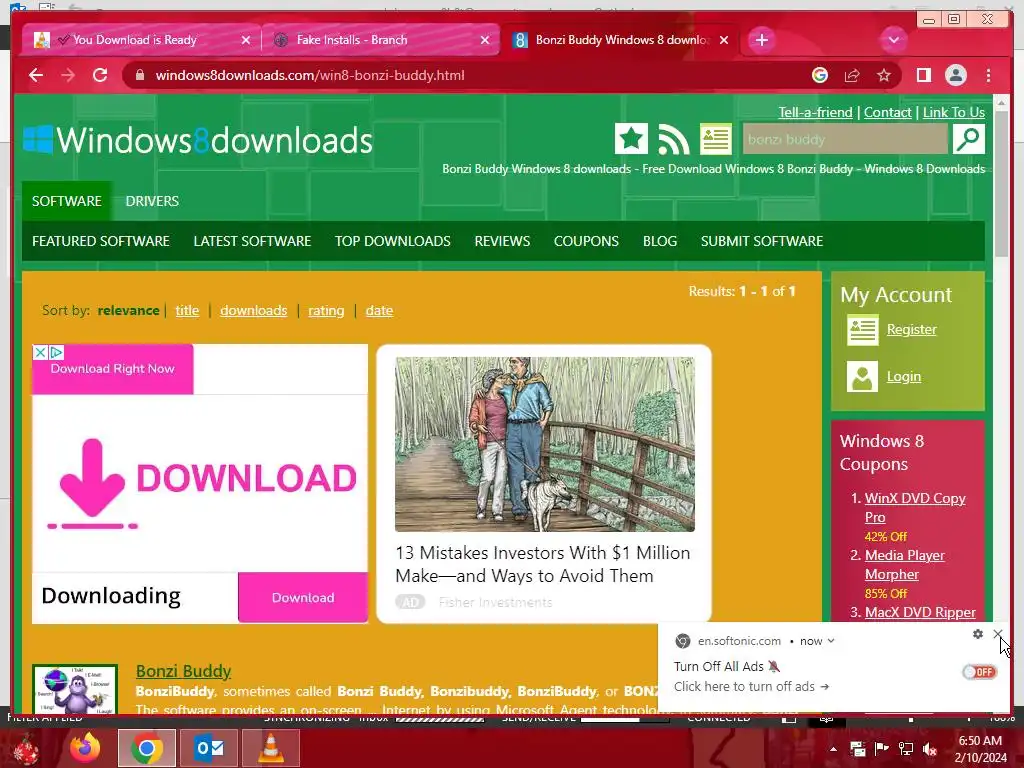
Task: Open the Contact link
Action: [887, 112]
